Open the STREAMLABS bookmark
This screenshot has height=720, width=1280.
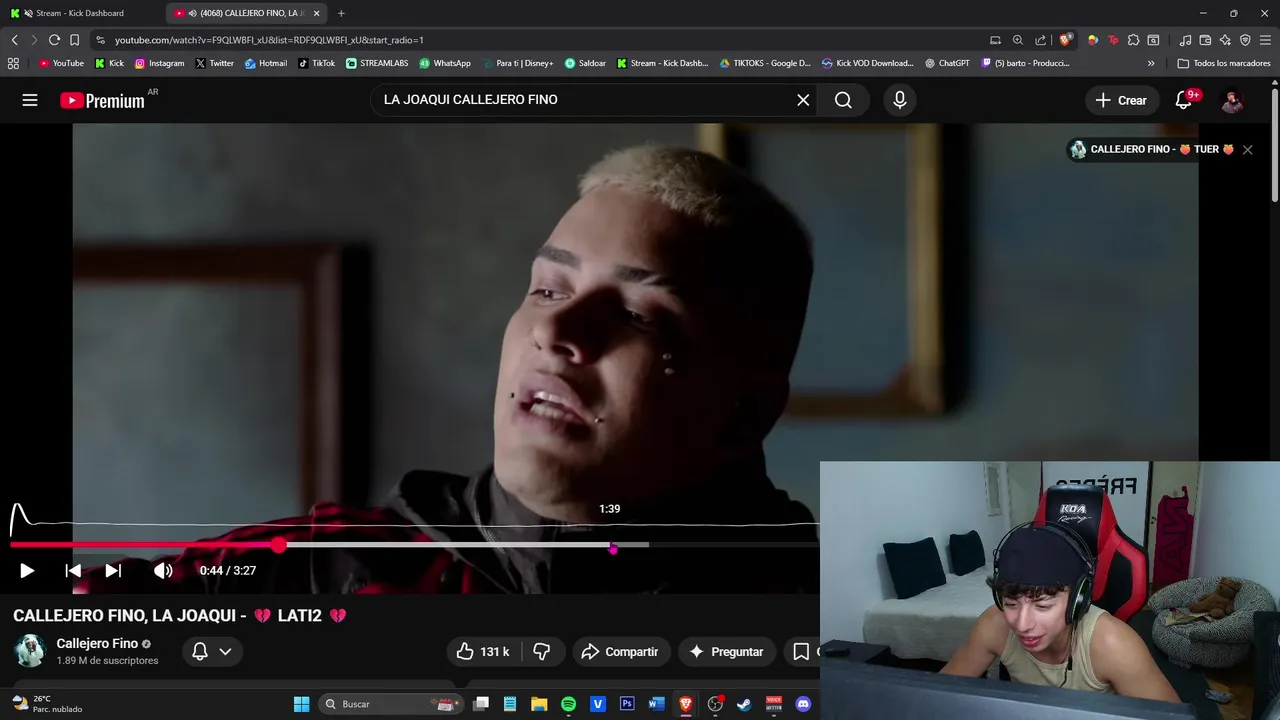tap(377, 63)
